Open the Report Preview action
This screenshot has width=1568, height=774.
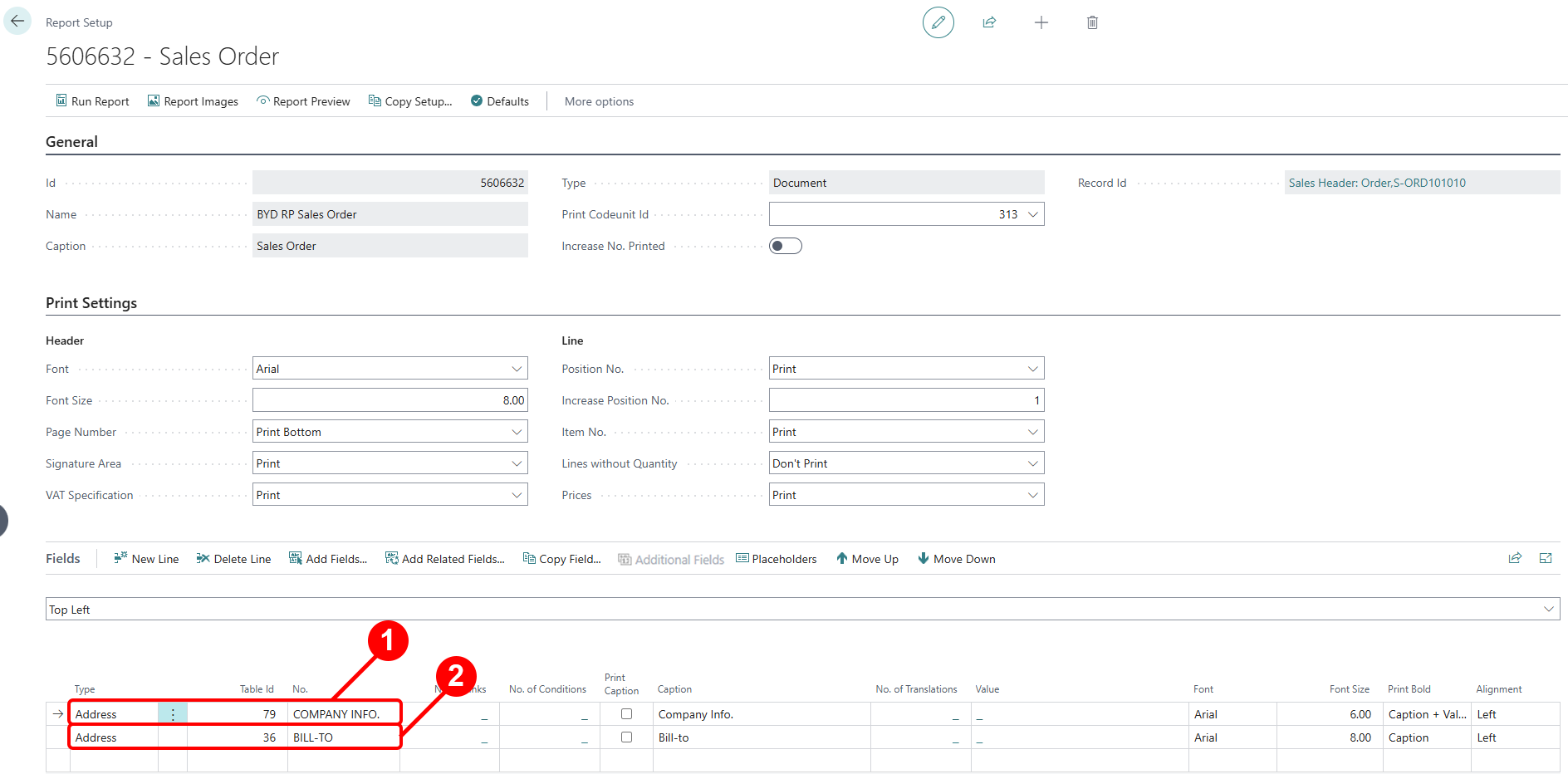tap(303, 101)
